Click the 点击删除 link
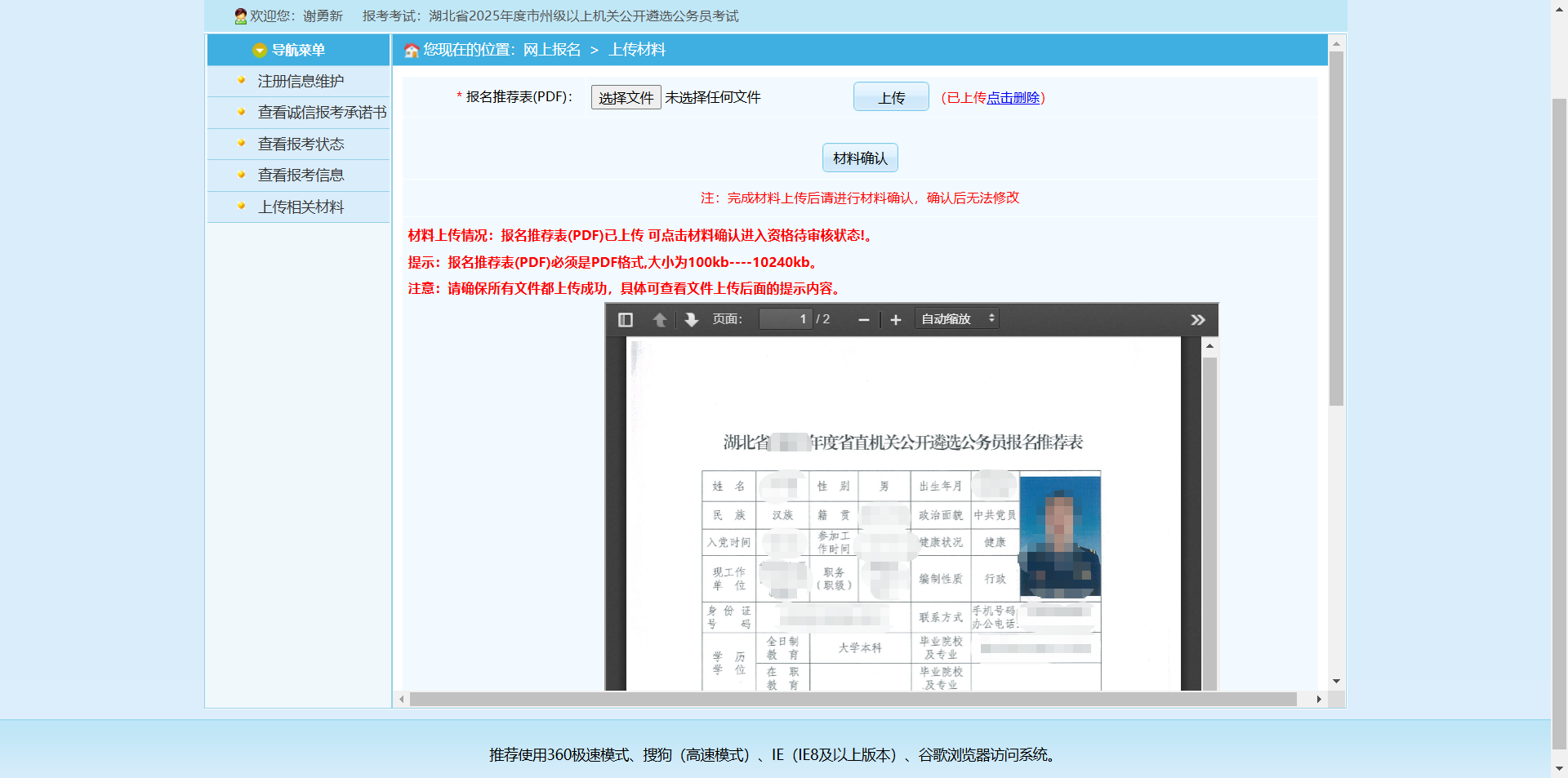Viewport: 1568px width, 778px height. (x=1013, y=98)
